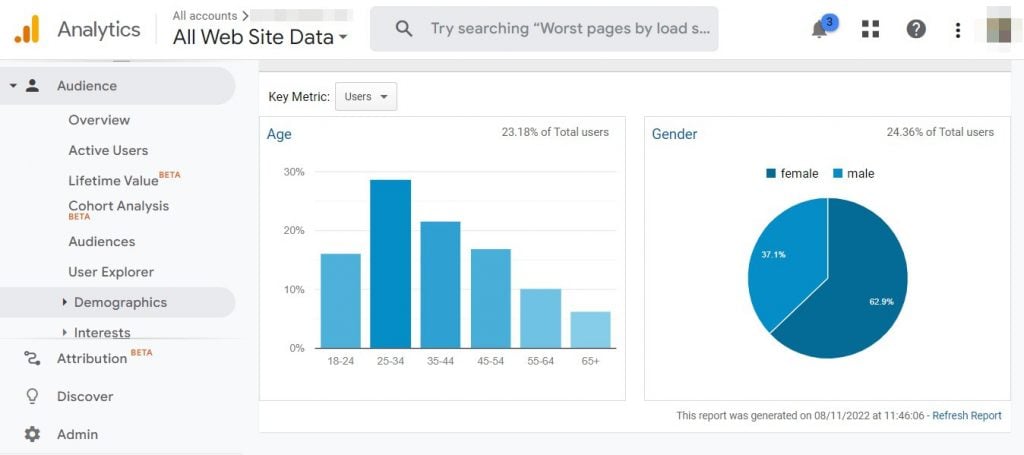Open the three-dot more options menu
The height and width of the screenshot is (455, 1024).
click(958, 30)
